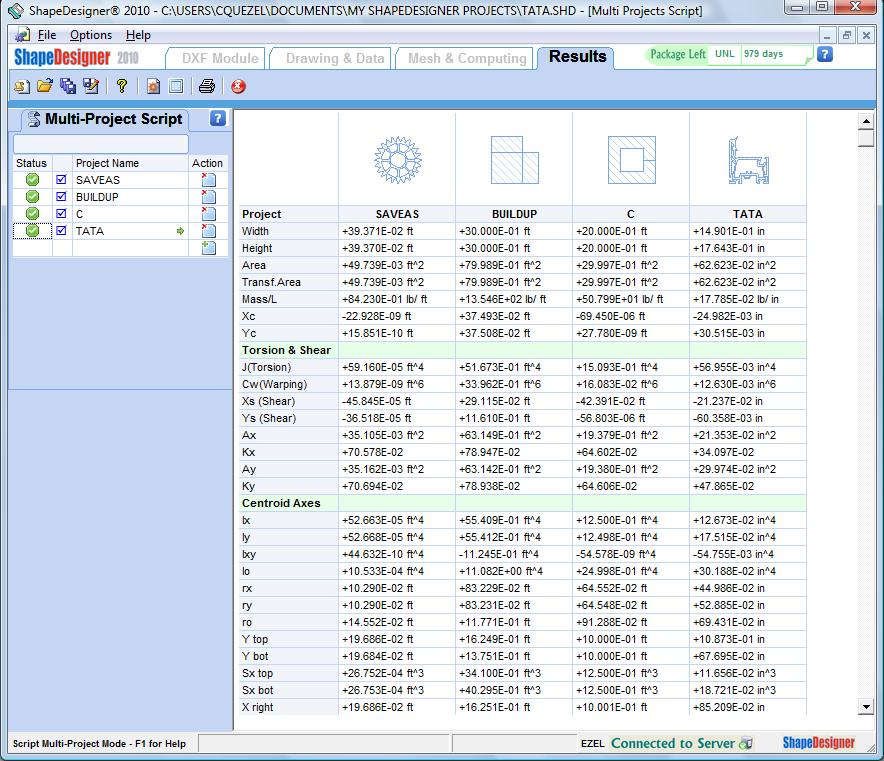The image size is (884, 761).
Task: Click the green arrow on TATA row
Action: pos(180,231)
